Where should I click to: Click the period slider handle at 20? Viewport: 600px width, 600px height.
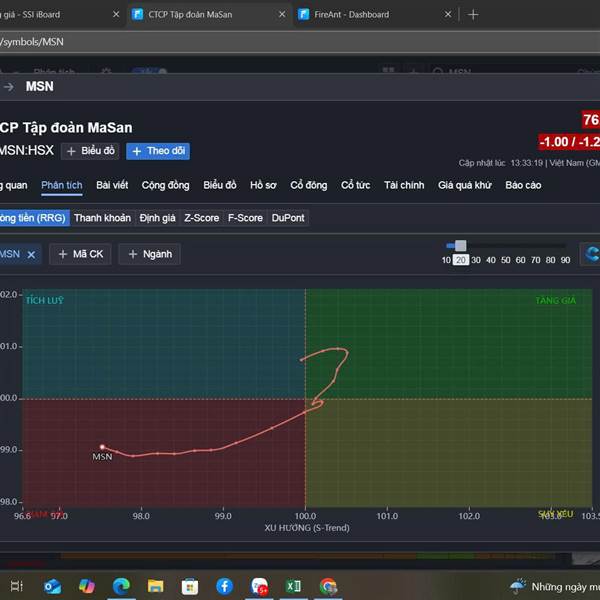click(460, 245)
